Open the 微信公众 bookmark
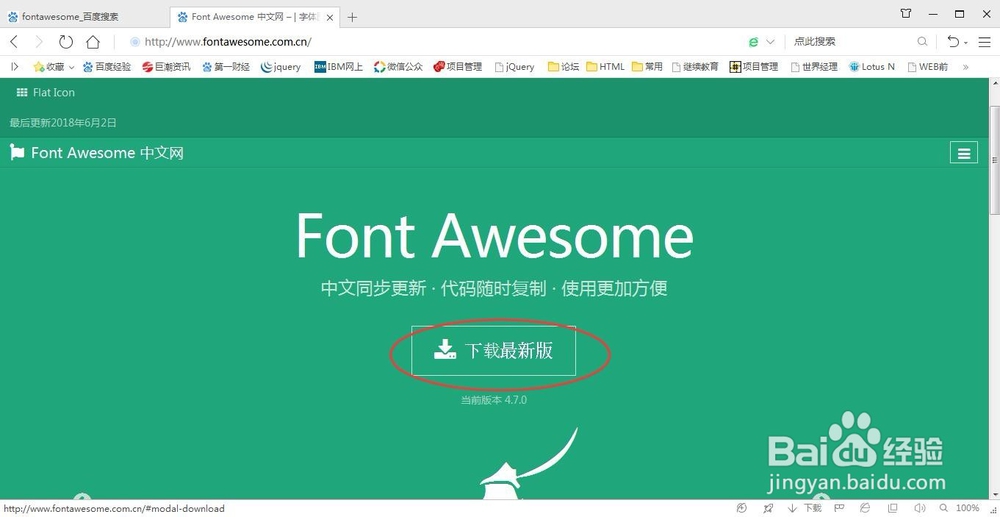The image size is (1000, 517). 399,66
